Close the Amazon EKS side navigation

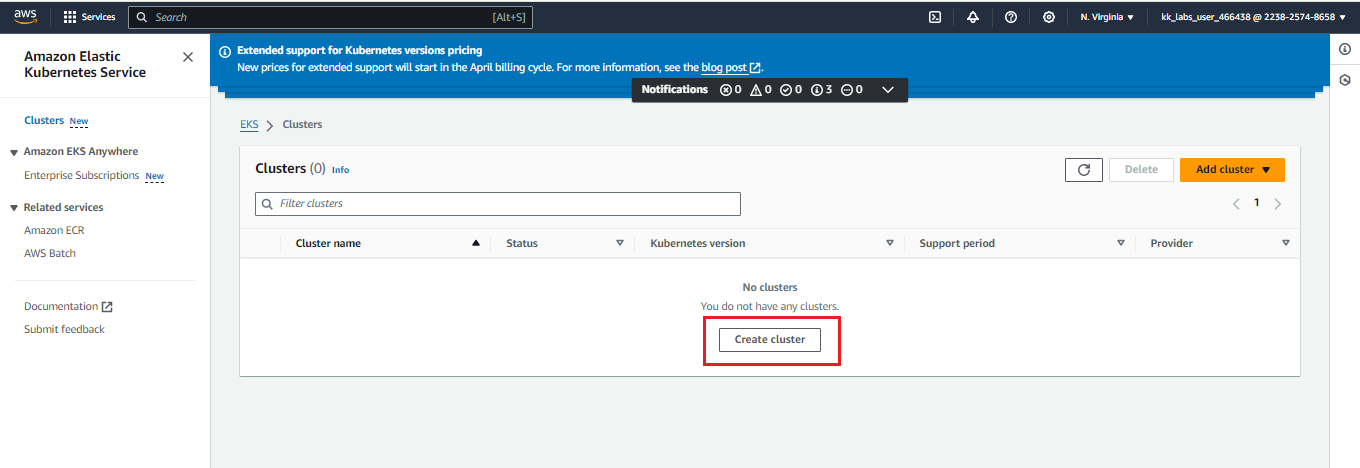[188, 57]
